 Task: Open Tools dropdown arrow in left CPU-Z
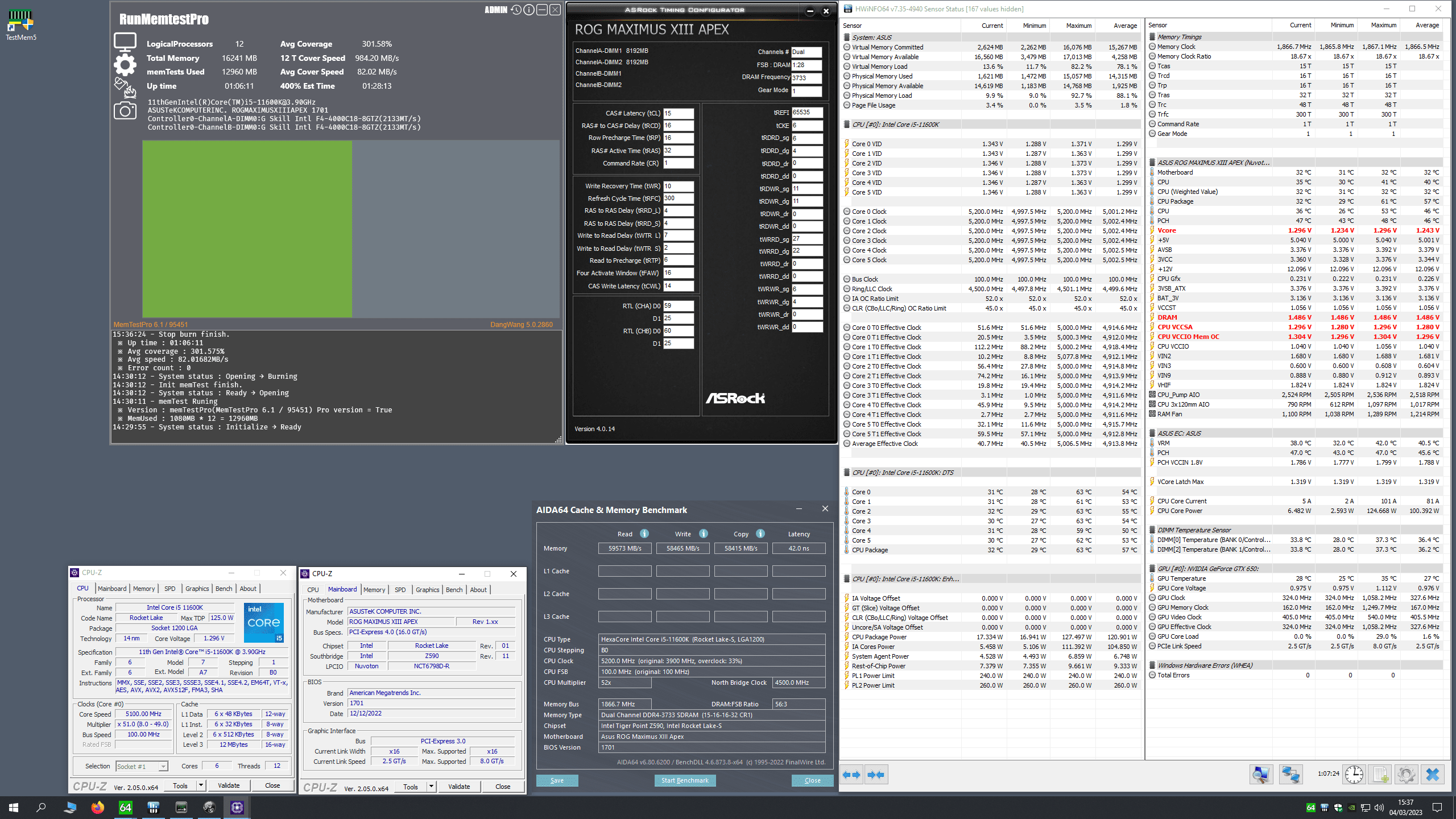[x=201, y=785]
